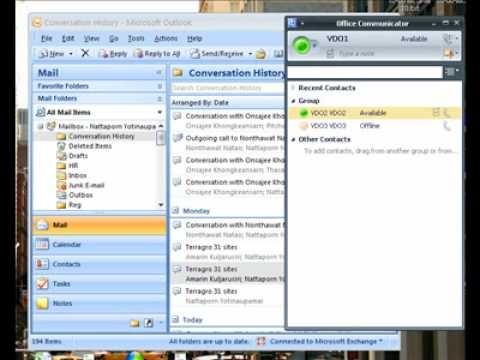Open the View menu in Outlook
The width and height of the screenshot is (480, 360).
point(91,39)
